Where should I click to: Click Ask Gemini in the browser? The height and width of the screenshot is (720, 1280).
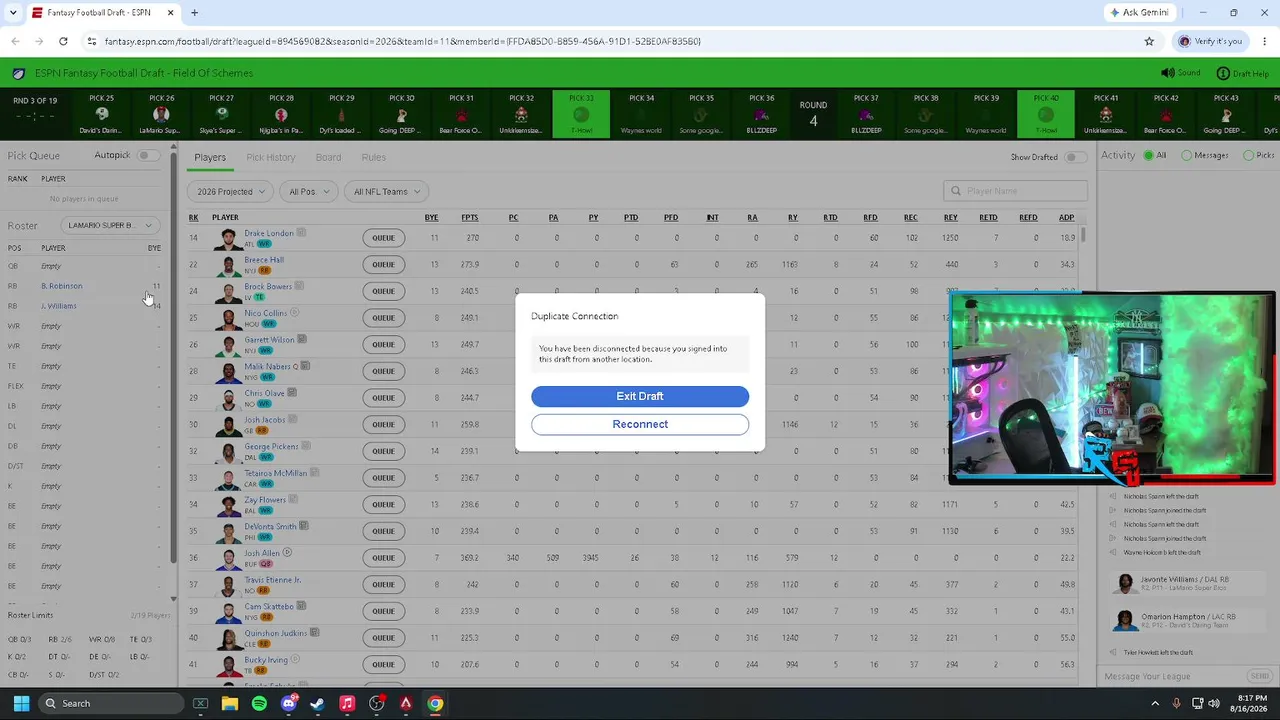tap(1141, 13)
